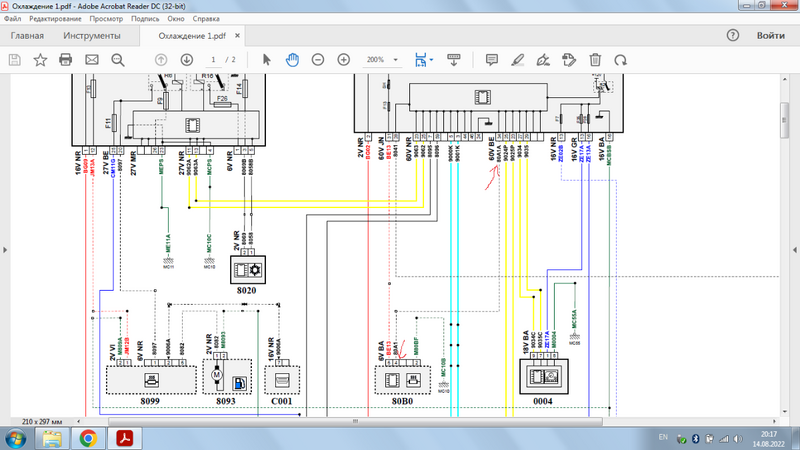Expand the fit page options dropdown
Viewport: 800px width, 450px height.
pos(433,60)
